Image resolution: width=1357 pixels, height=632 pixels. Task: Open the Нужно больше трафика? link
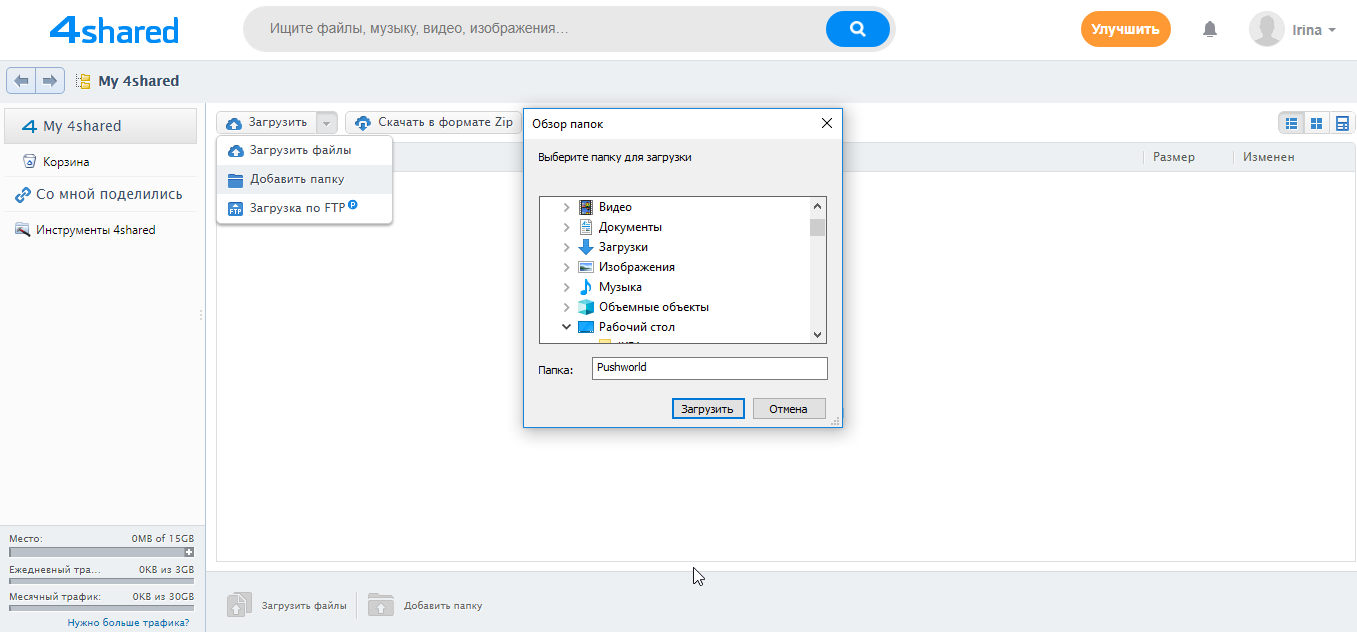128,622
